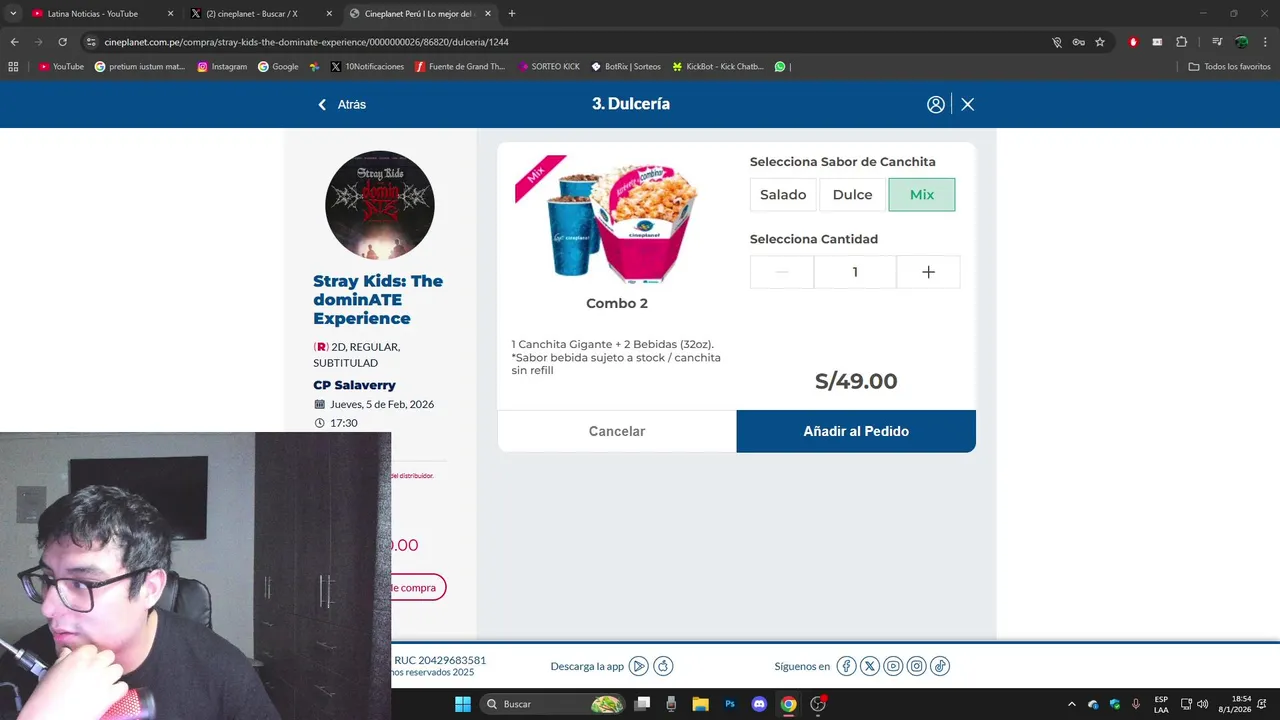Image resolution: width=1280 pixels, height=720 pixels.
Task: Open Google Play app download icon
Action: pos(639,666)
